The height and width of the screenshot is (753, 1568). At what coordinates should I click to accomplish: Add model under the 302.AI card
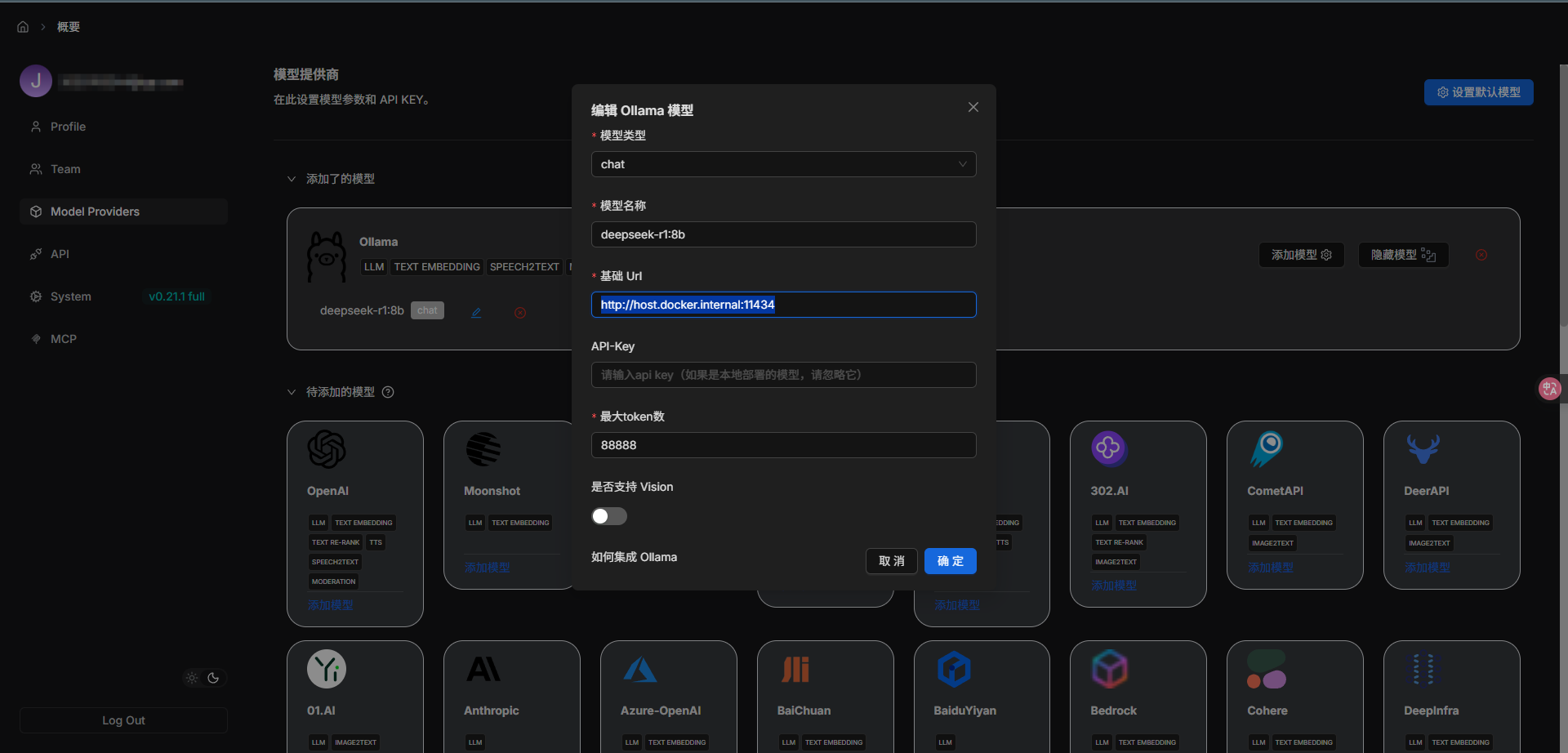[x=1114, y=586]
